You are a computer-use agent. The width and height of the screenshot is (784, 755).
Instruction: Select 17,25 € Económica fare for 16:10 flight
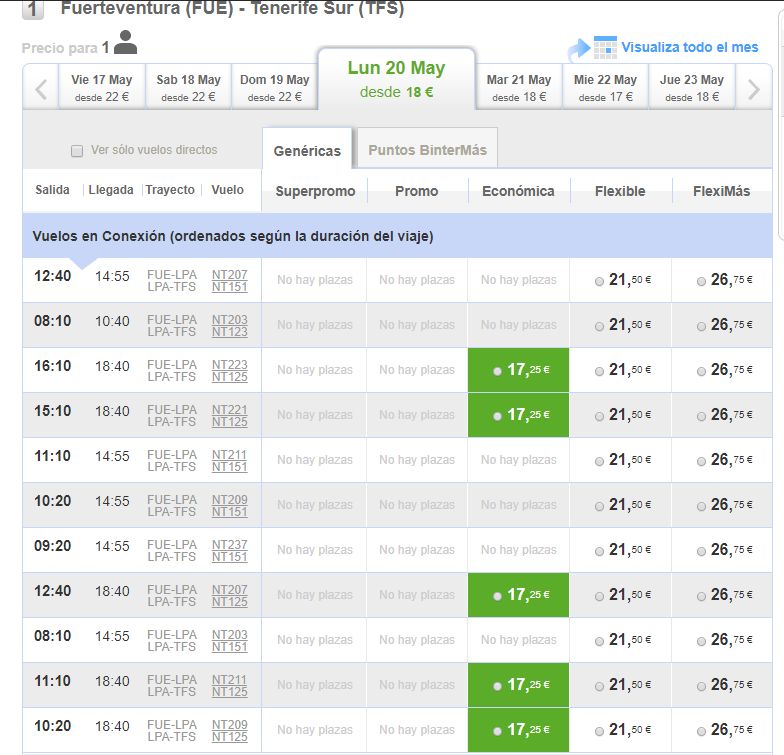point(518,370)
